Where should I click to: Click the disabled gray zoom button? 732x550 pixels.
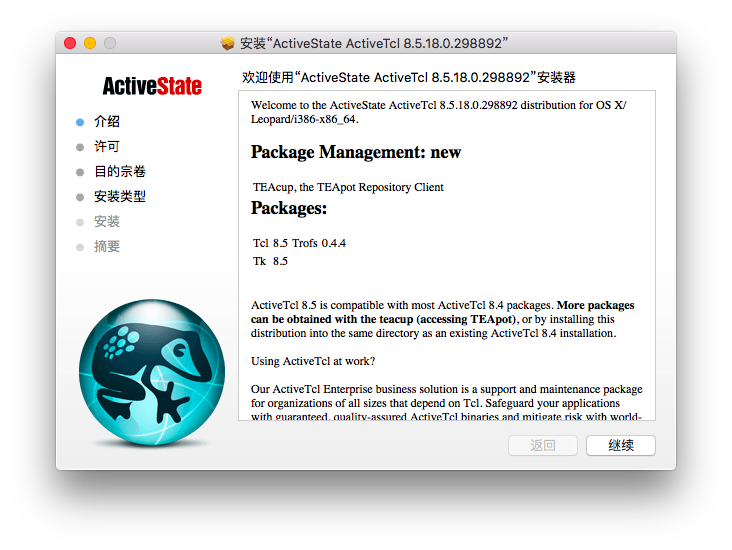click(110, 43)
